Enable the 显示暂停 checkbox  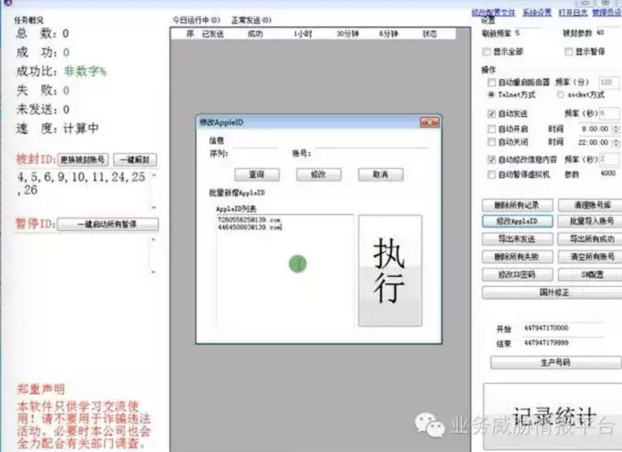569,52
